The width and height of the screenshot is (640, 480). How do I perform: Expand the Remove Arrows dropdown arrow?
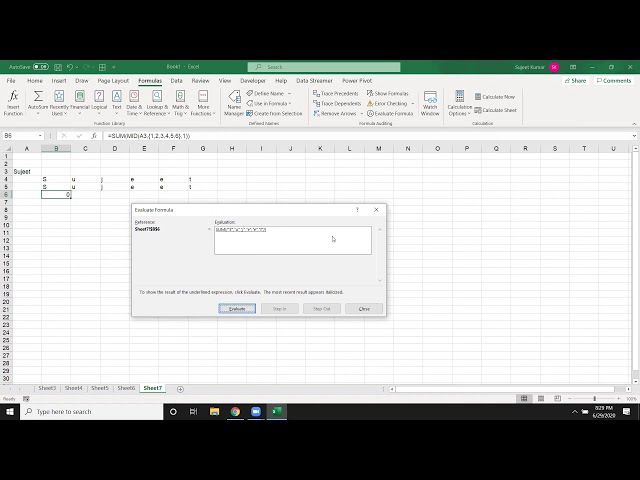(362, 113)
